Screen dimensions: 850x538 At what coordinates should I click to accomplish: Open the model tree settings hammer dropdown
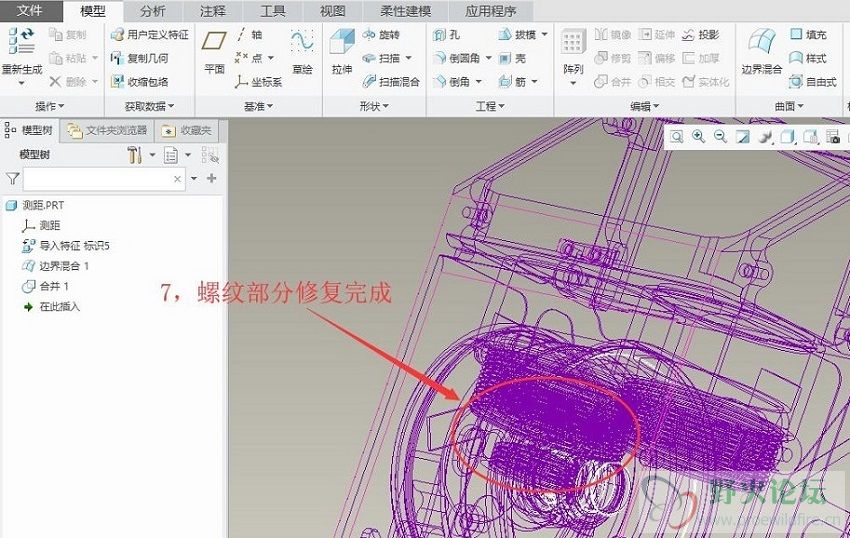click(x=152, y=155)
